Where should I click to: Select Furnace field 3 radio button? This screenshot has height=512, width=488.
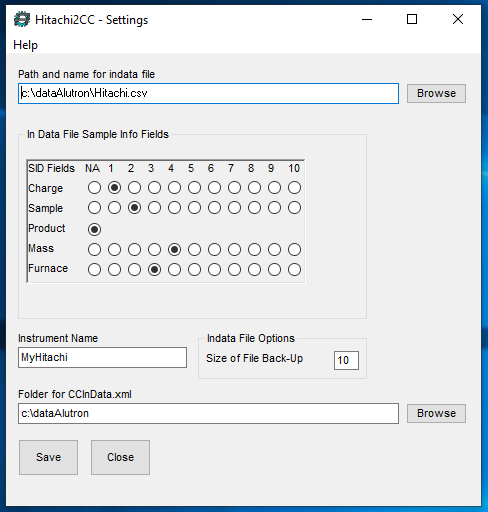(x=154, y=269)
